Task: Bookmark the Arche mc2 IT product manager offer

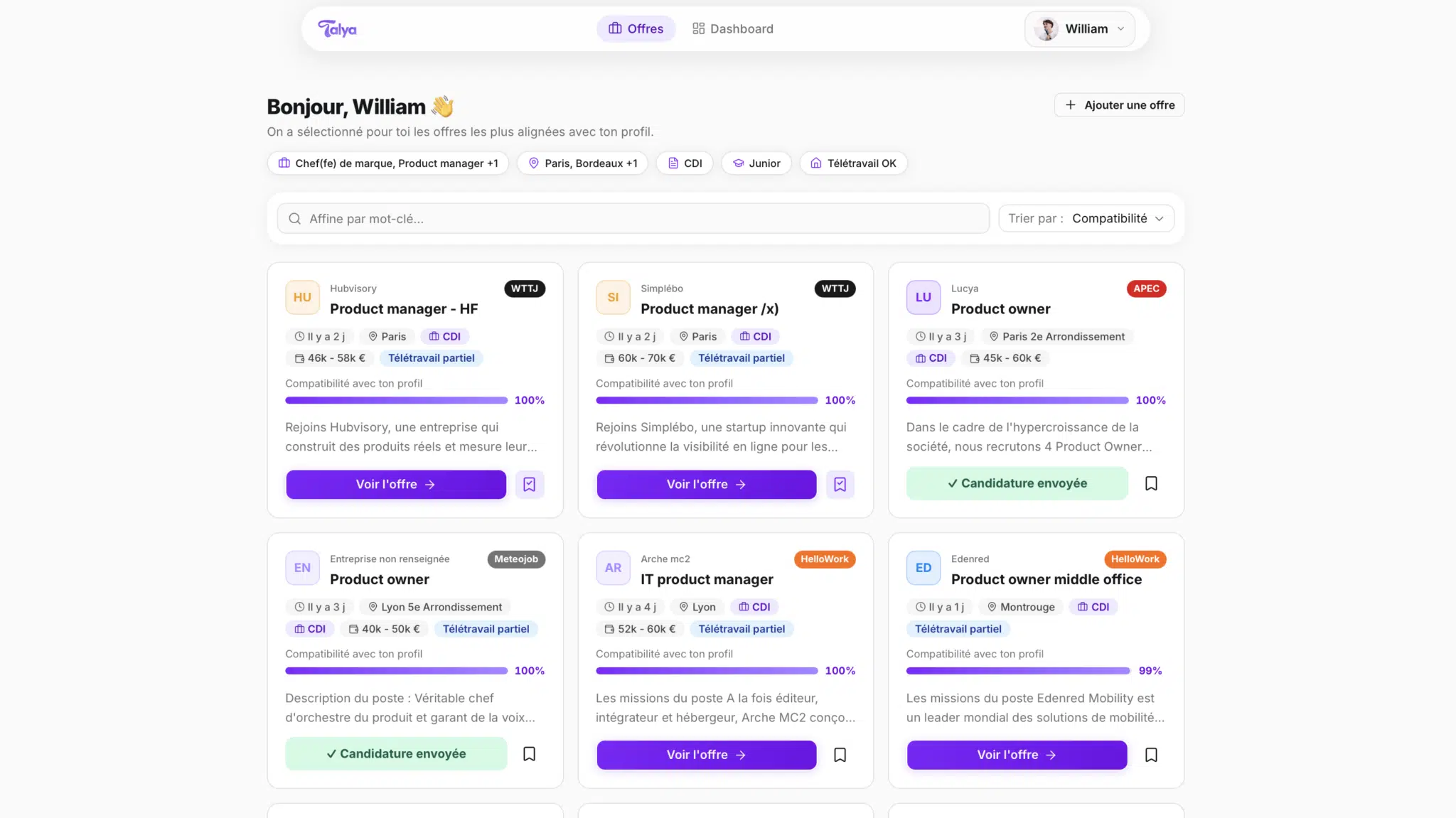Action: 840,755
